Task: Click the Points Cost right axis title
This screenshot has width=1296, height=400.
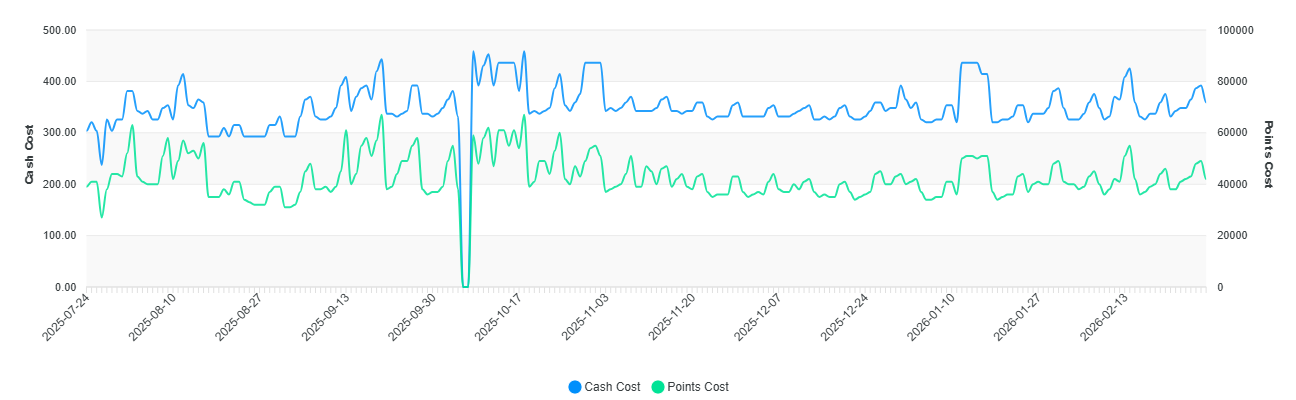Action: click(1268, 155)
